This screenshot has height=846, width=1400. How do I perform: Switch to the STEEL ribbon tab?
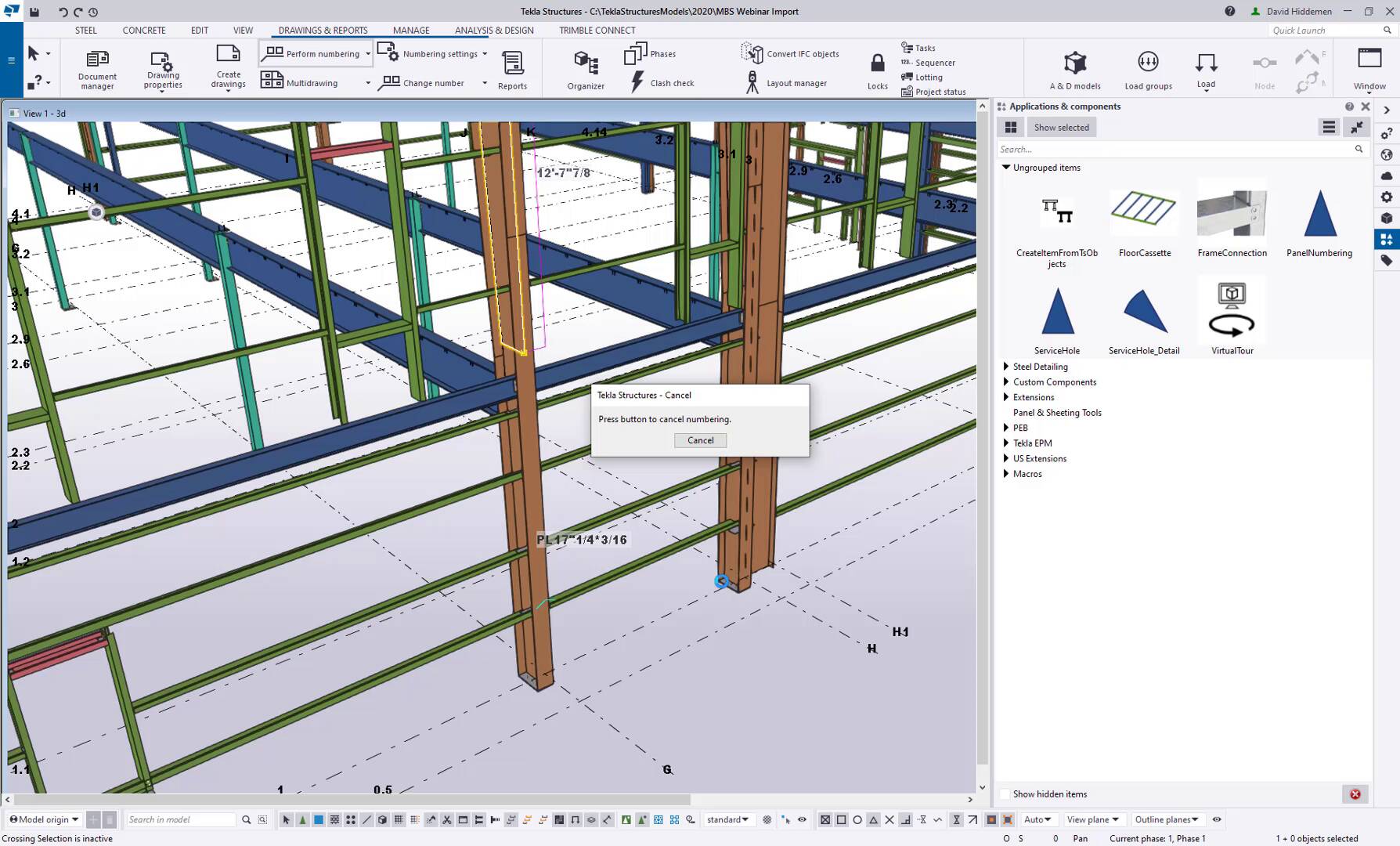point(86,31)
